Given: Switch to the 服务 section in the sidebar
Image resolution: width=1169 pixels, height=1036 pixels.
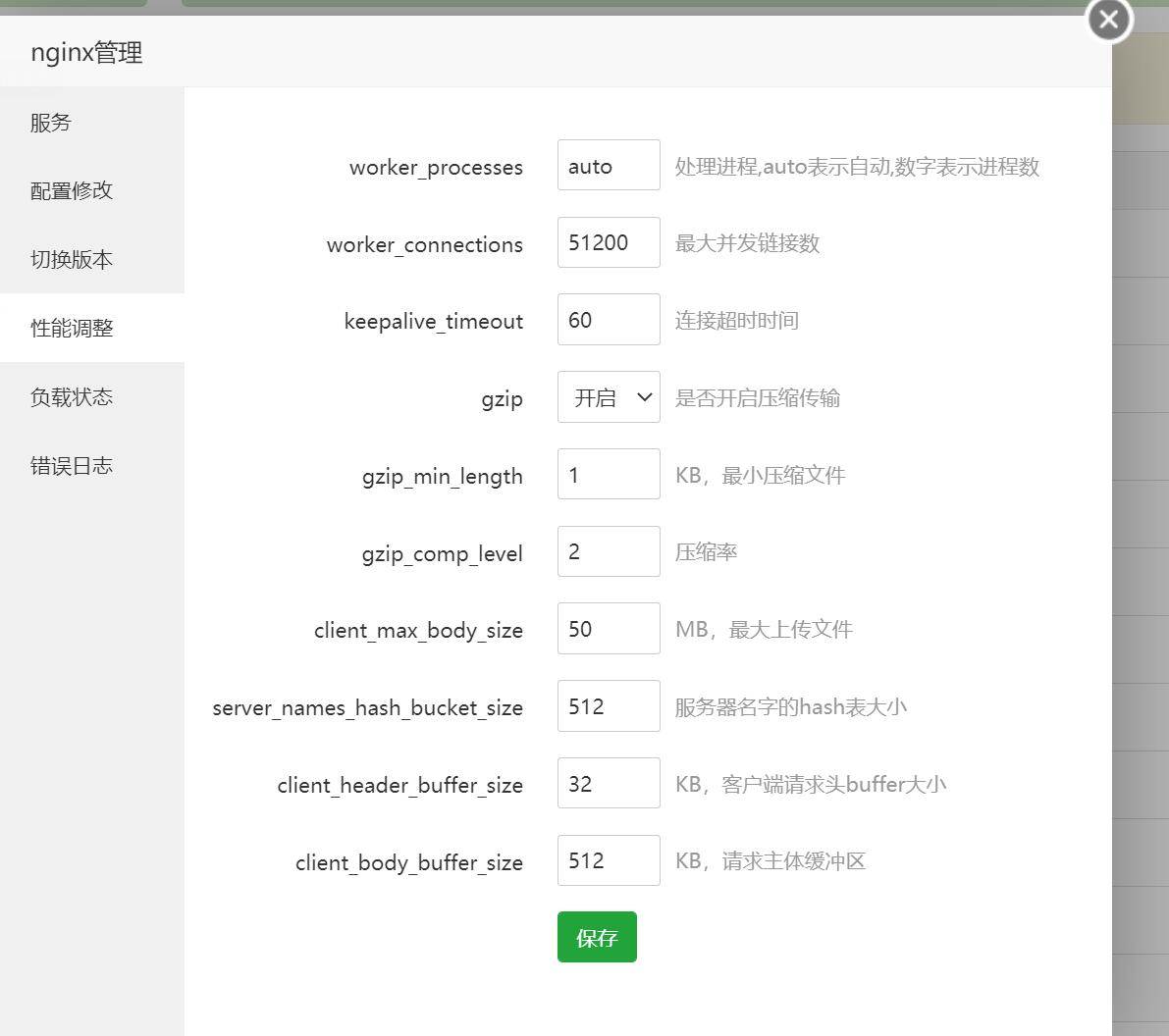Looking at the screenshot, I should pos(51,122).
